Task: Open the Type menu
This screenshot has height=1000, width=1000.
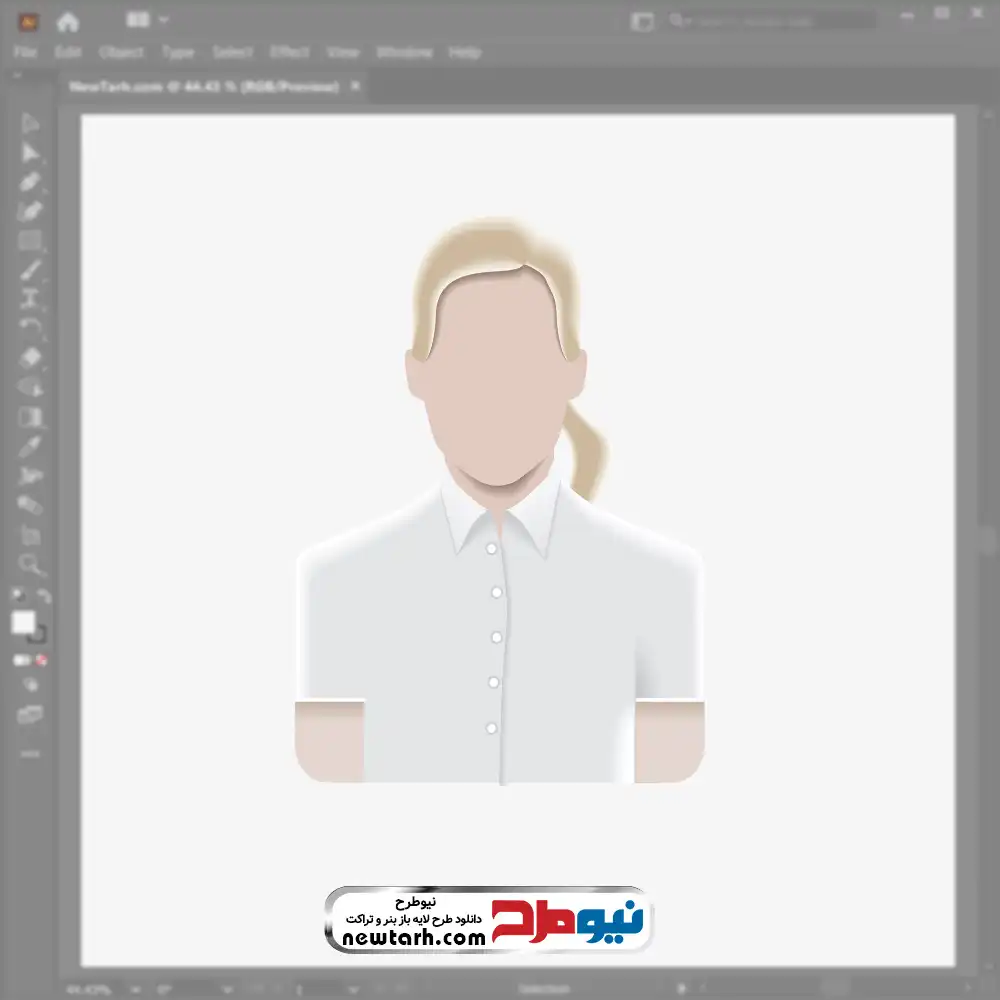Action: tap(178, 52)
